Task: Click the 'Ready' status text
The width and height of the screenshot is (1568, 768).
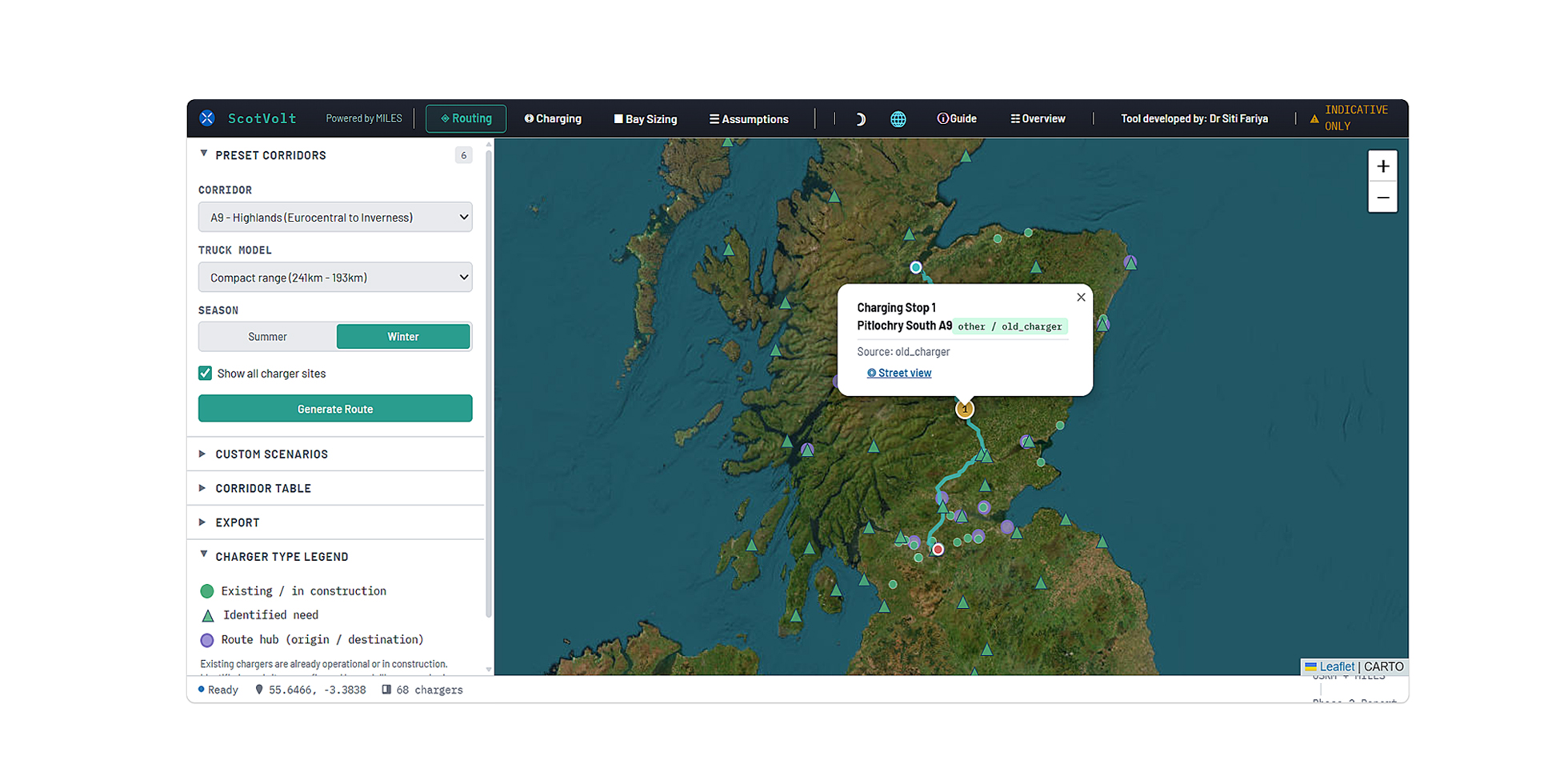Action: click(223, 690)
